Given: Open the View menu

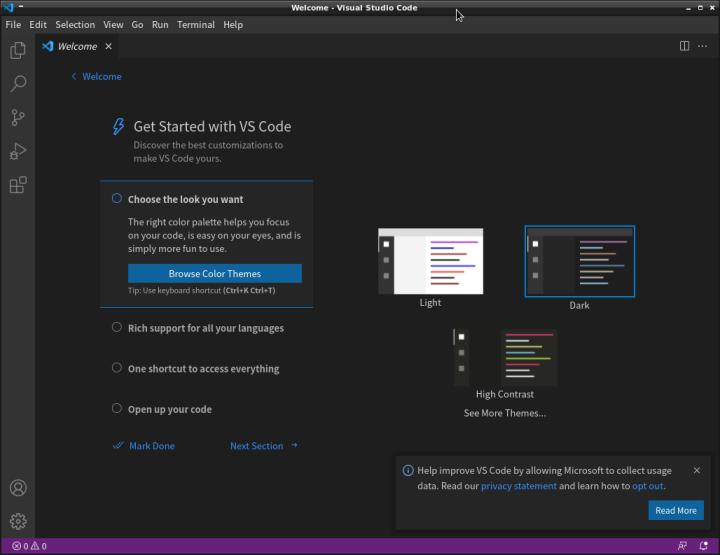Looking at the screenshot, I should click(x=113, y=25).
